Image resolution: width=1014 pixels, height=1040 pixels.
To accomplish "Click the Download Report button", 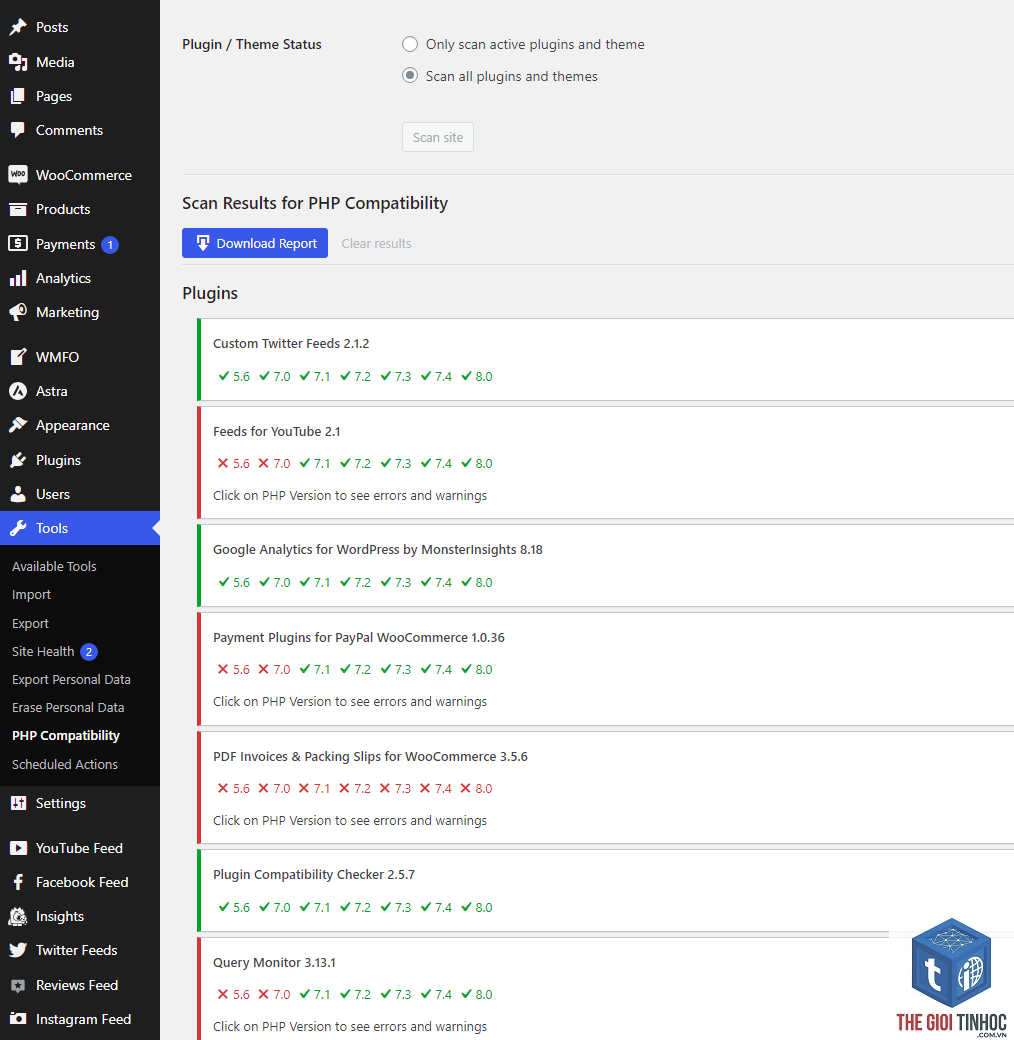I will coord(255,243).
